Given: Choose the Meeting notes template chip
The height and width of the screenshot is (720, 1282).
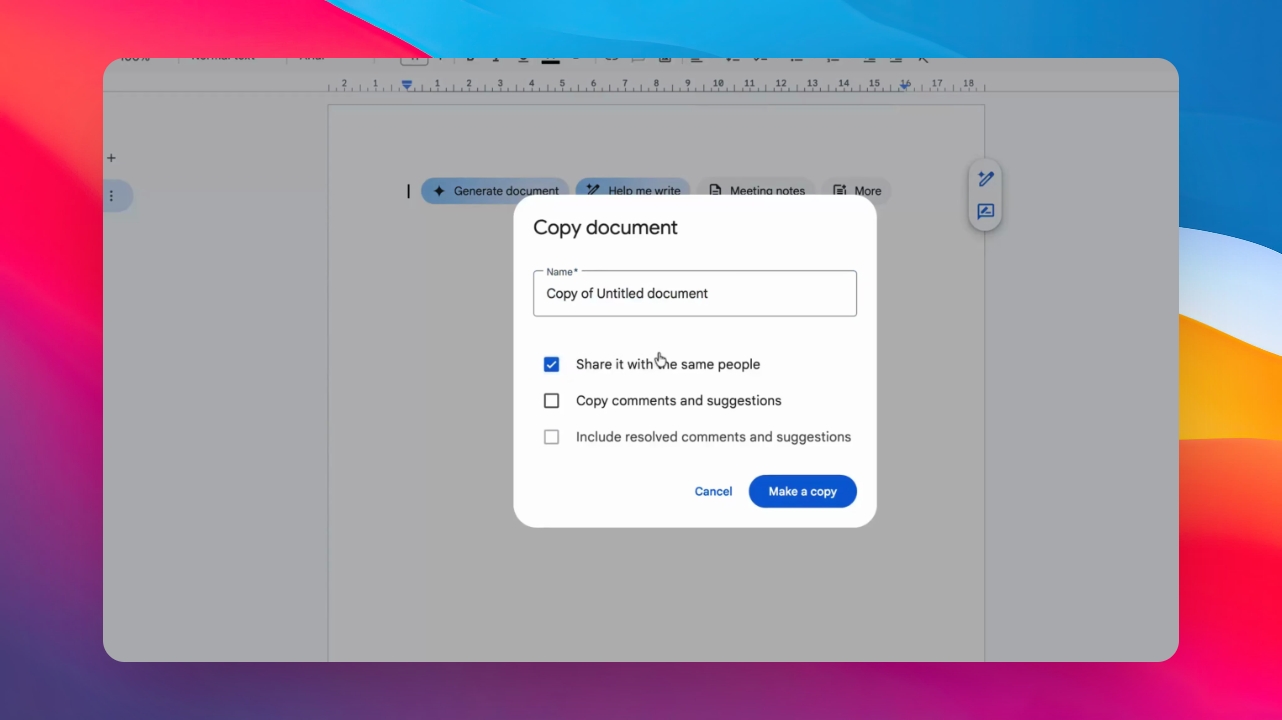Looking at the screenshot, I should [756, 191].
